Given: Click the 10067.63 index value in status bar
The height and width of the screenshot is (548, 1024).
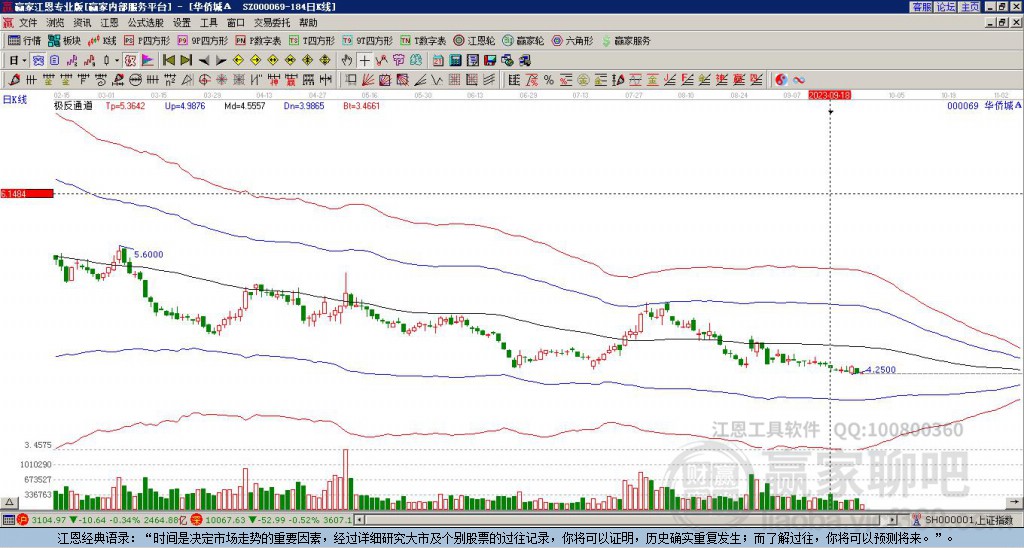Looking at the screenshot, I should (x=223, y=520).
